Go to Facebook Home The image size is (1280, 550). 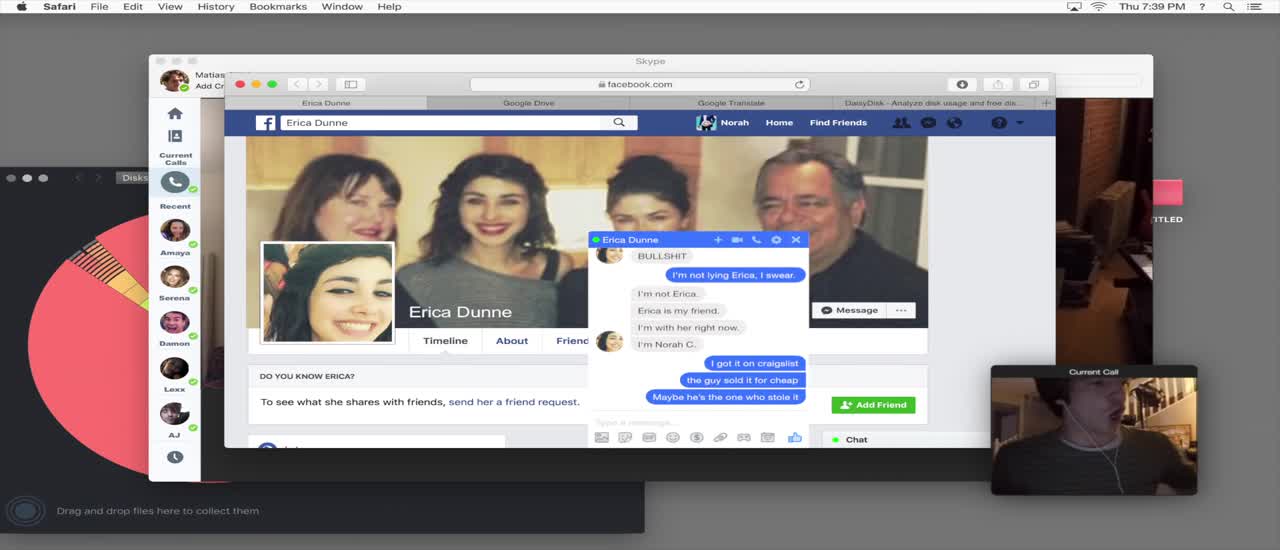(779, 123)
